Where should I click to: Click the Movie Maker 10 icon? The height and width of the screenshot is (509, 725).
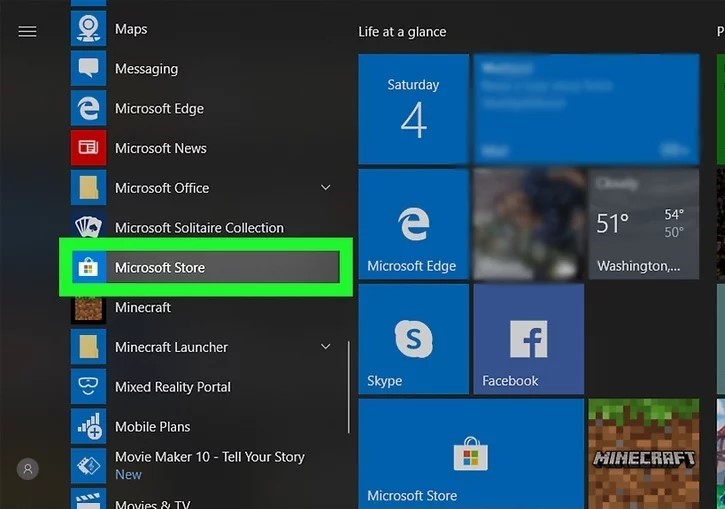[88, 466]
